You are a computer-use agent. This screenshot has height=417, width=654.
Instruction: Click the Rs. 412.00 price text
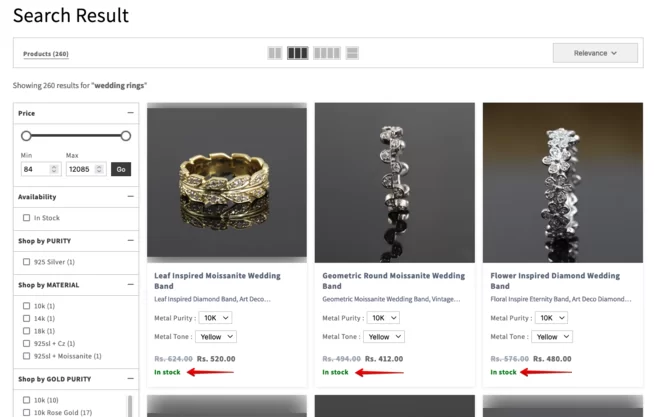click(384, 359)
